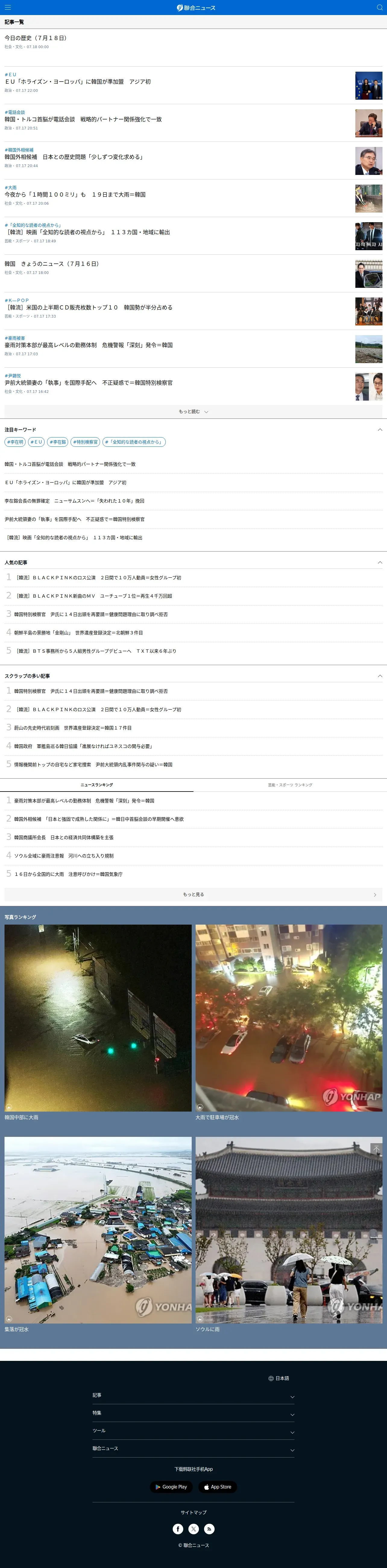
Task: Click thumbnail of 韓国外相候補 article
Action: 369,161
